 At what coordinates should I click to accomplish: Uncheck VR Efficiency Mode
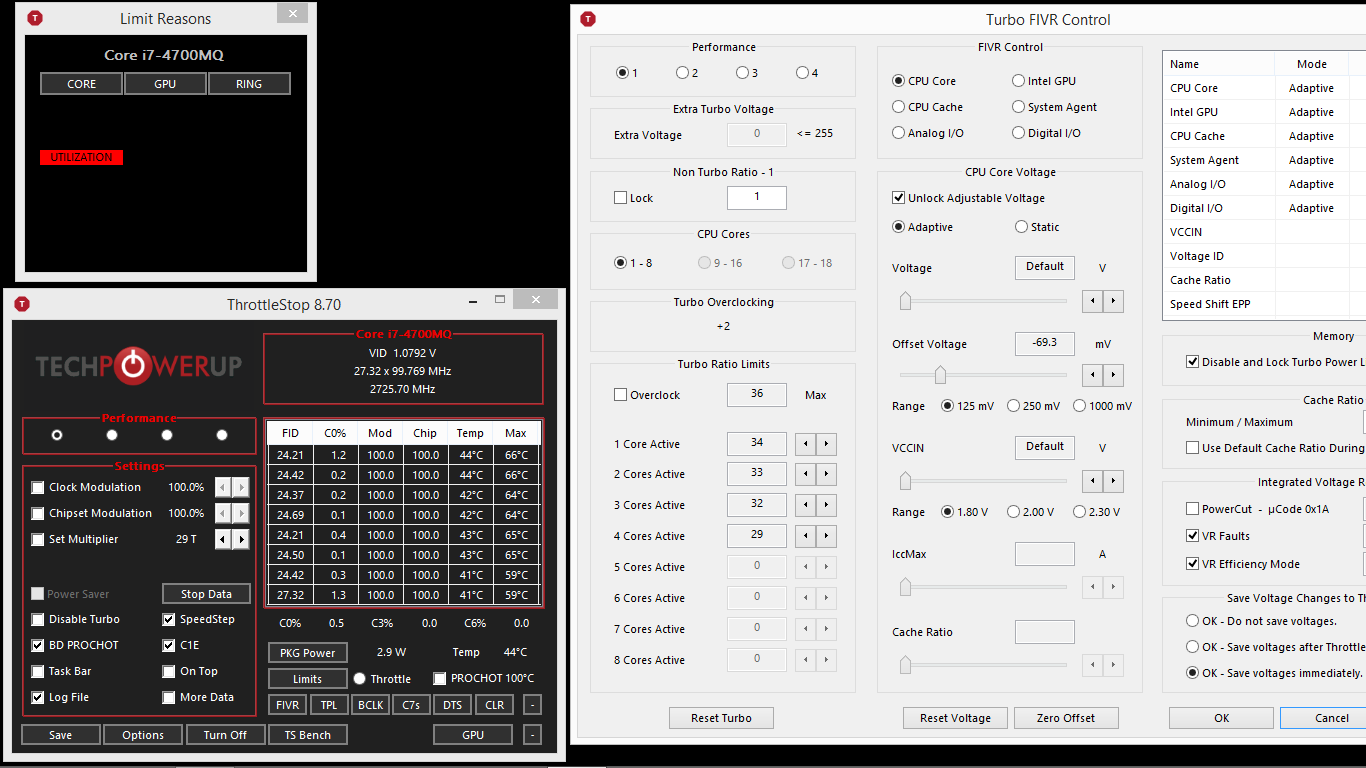(1192, 564)
